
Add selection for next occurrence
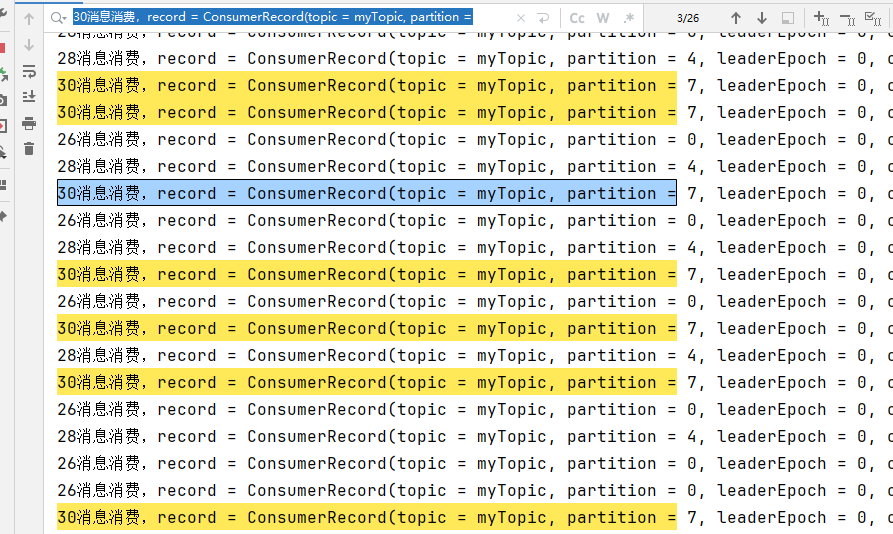[x=821, y=18]
